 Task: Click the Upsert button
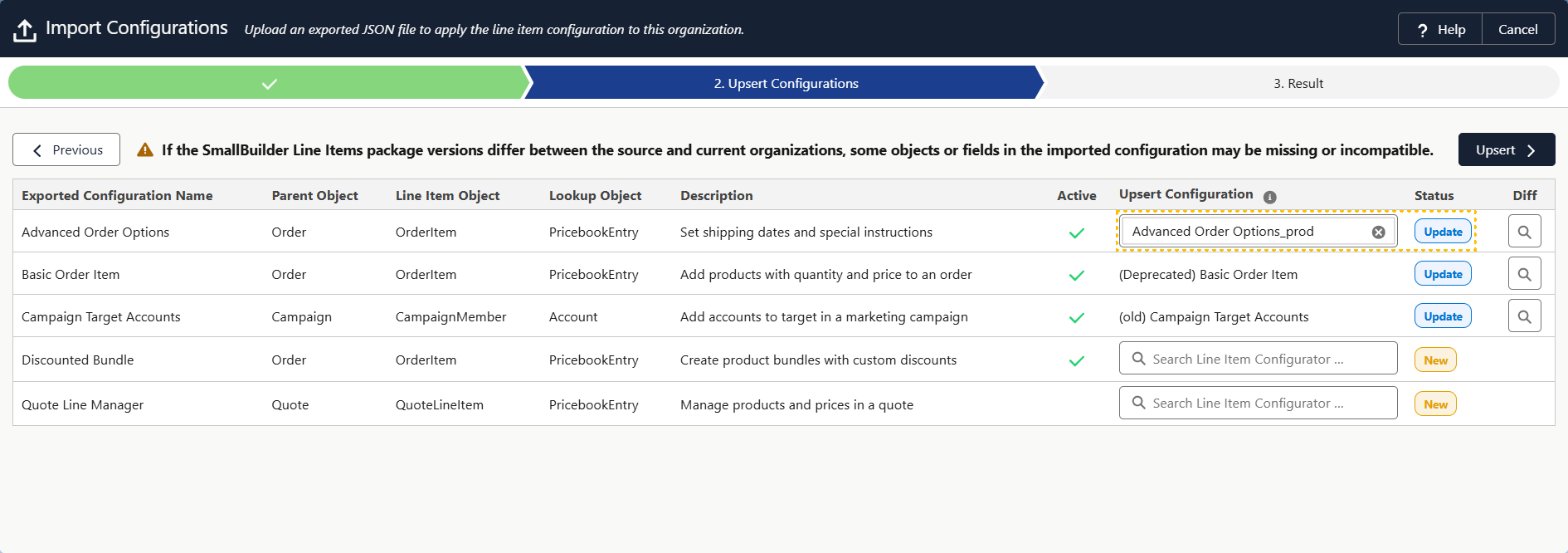[1506, 150]
